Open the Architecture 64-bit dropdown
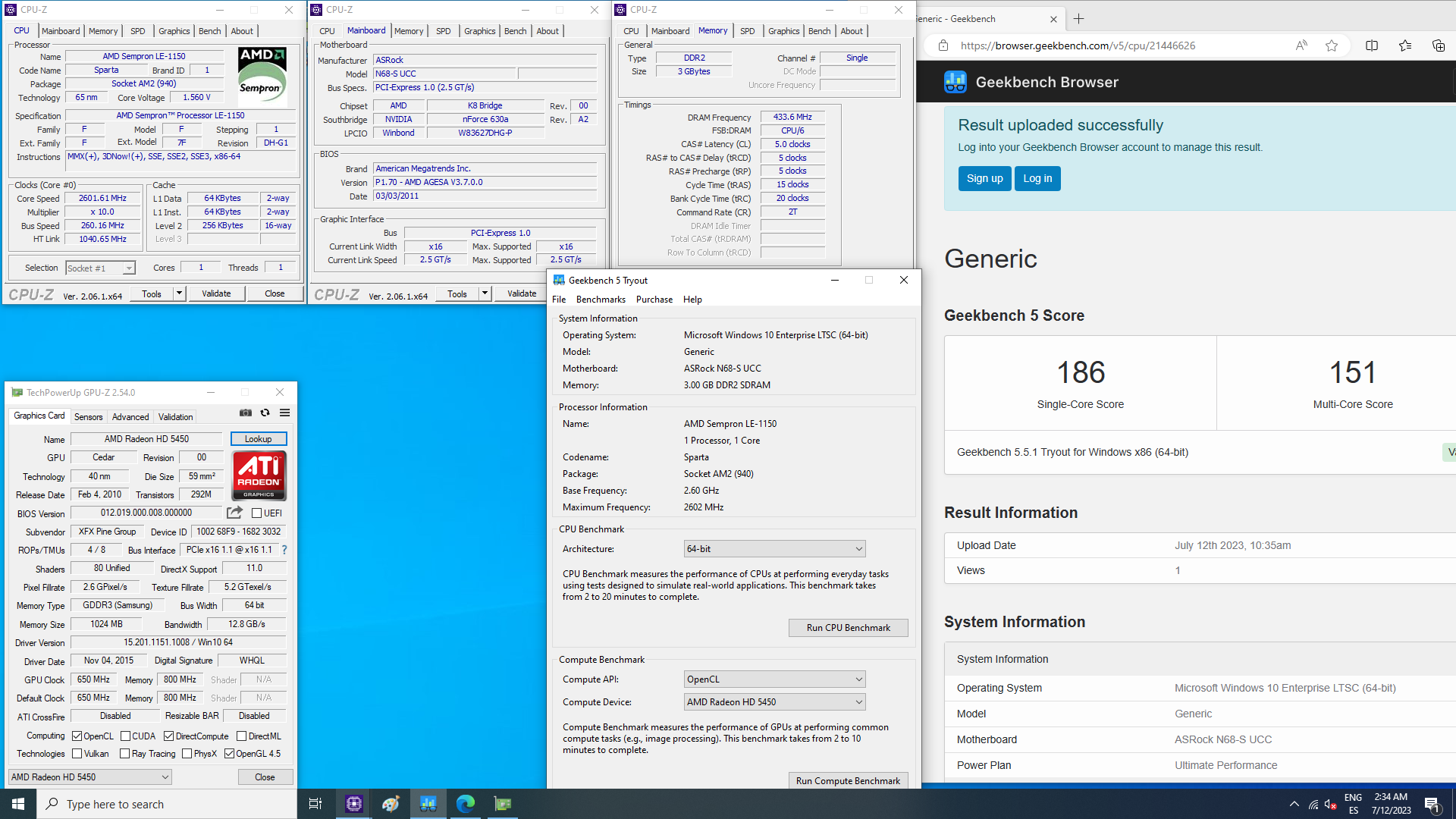The height and width of the screenshot is (819, 1456). (774, 549)
